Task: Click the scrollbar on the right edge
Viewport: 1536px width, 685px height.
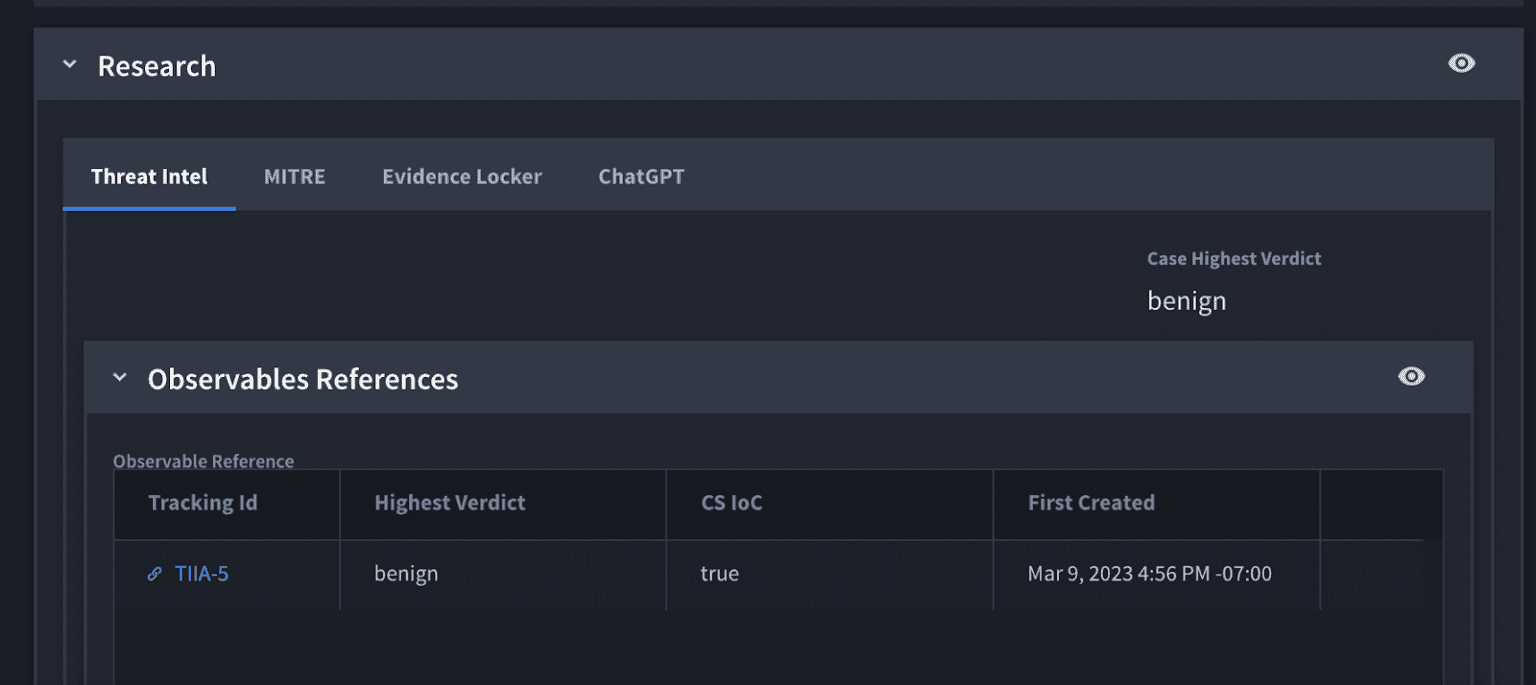Action: coord(1529,340)
